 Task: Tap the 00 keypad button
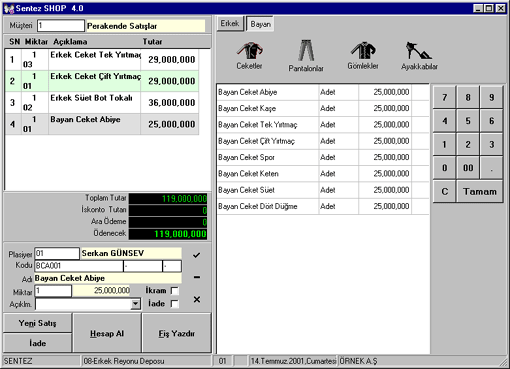tap(468, 168)
